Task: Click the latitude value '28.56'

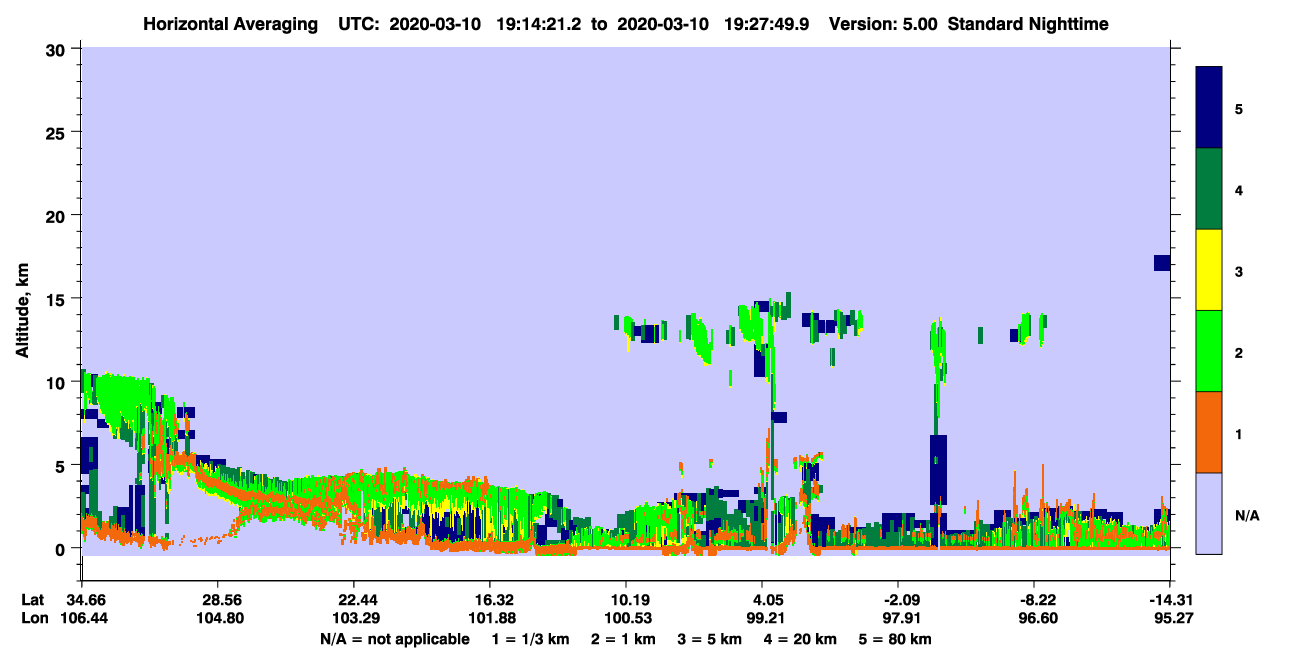Action: [217, 600]
